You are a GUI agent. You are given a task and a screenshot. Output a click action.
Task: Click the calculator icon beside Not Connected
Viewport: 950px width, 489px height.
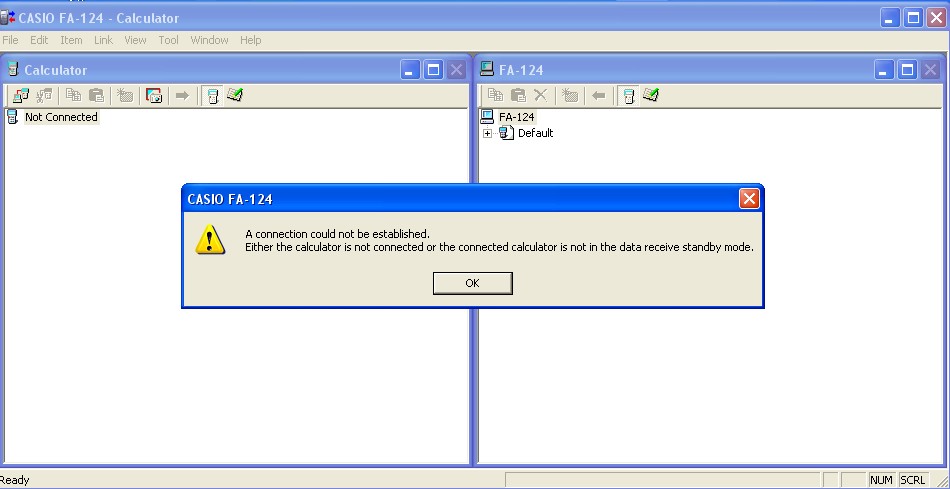click(x=12, y=117)
